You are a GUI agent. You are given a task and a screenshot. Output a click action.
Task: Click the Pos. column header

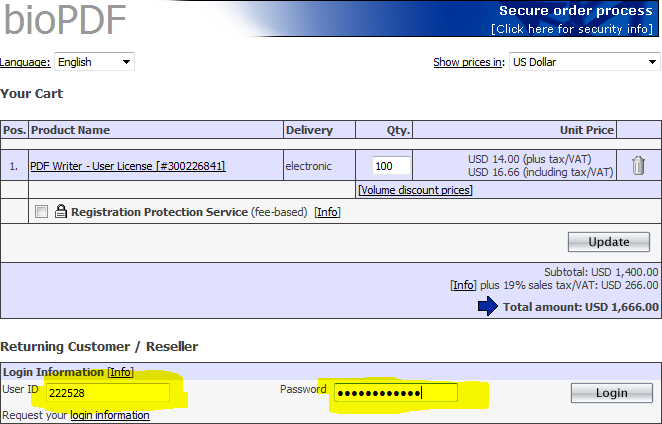coord(14,130)
